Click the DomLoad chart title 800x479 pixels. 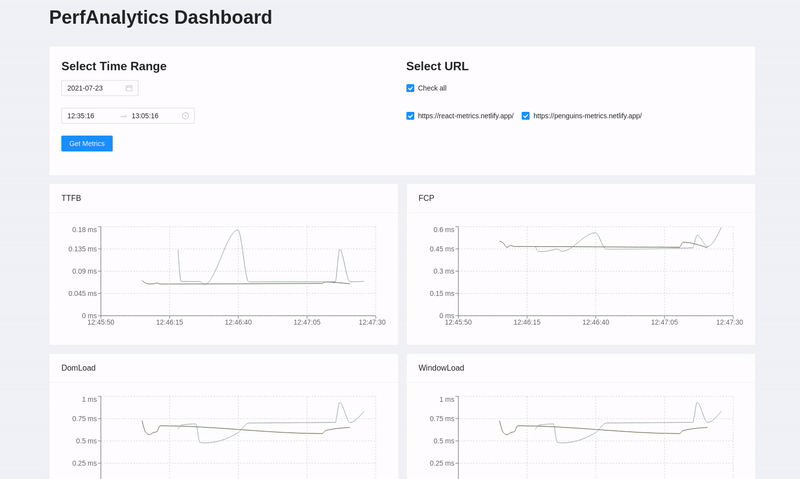pyautogui.click(x=78, y=368)
